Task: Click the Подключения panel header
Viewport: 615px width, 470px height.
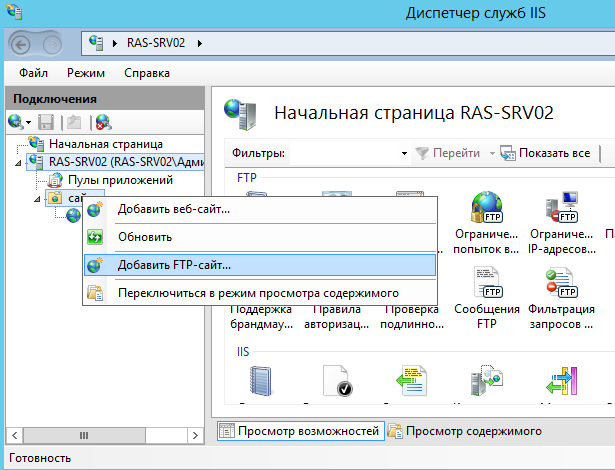Action: coord(105,98)
